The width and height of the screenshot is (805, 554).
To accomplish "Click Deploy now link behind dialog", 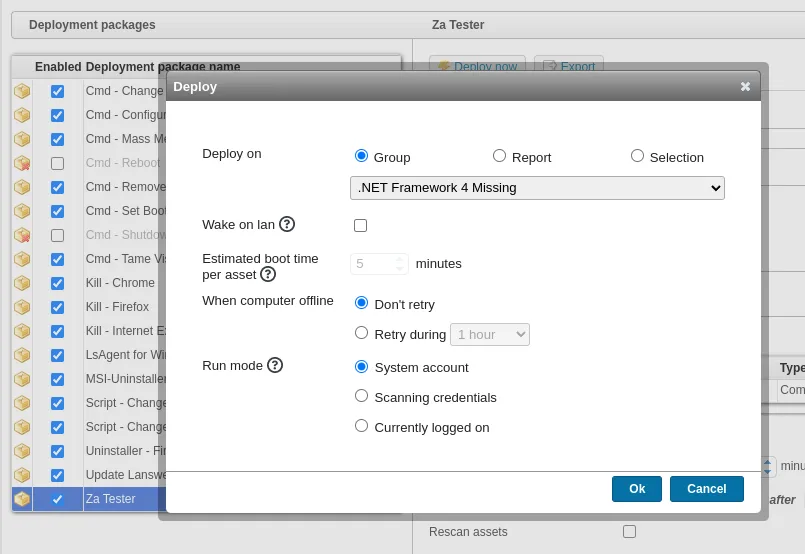I will pyautogui.click(x=477, y=64).
